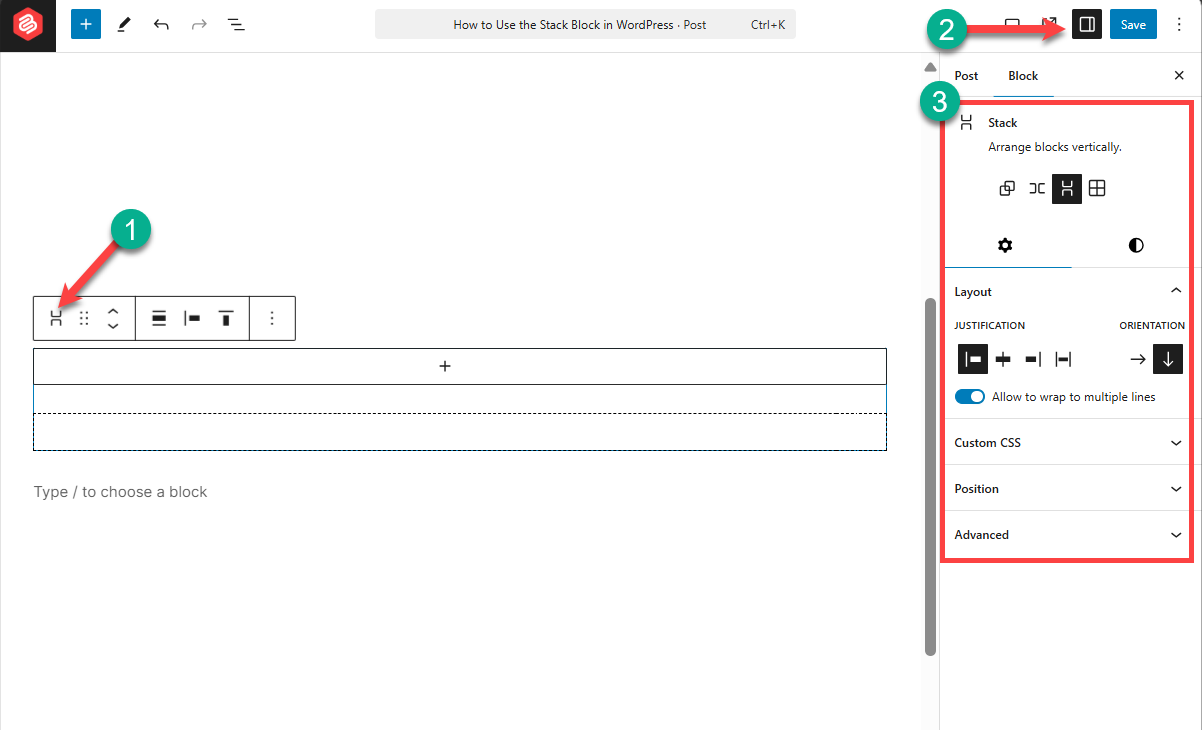Expand the Advanced panel
1202x730 pixels.
coord(1068,535)
